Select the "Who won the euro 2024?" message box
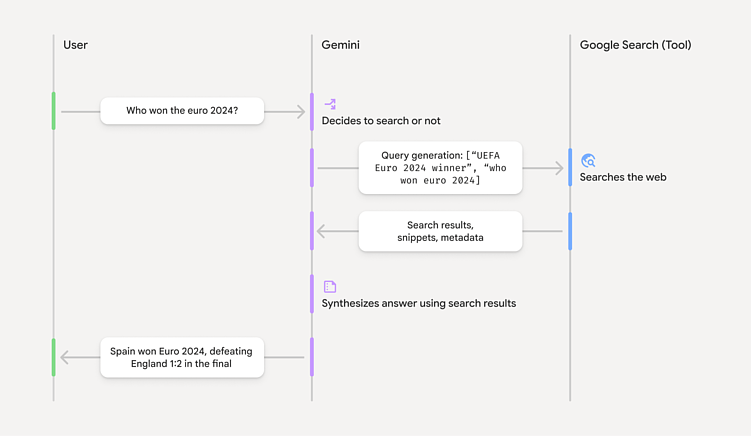751x436 pixels. tap(182, 111)
